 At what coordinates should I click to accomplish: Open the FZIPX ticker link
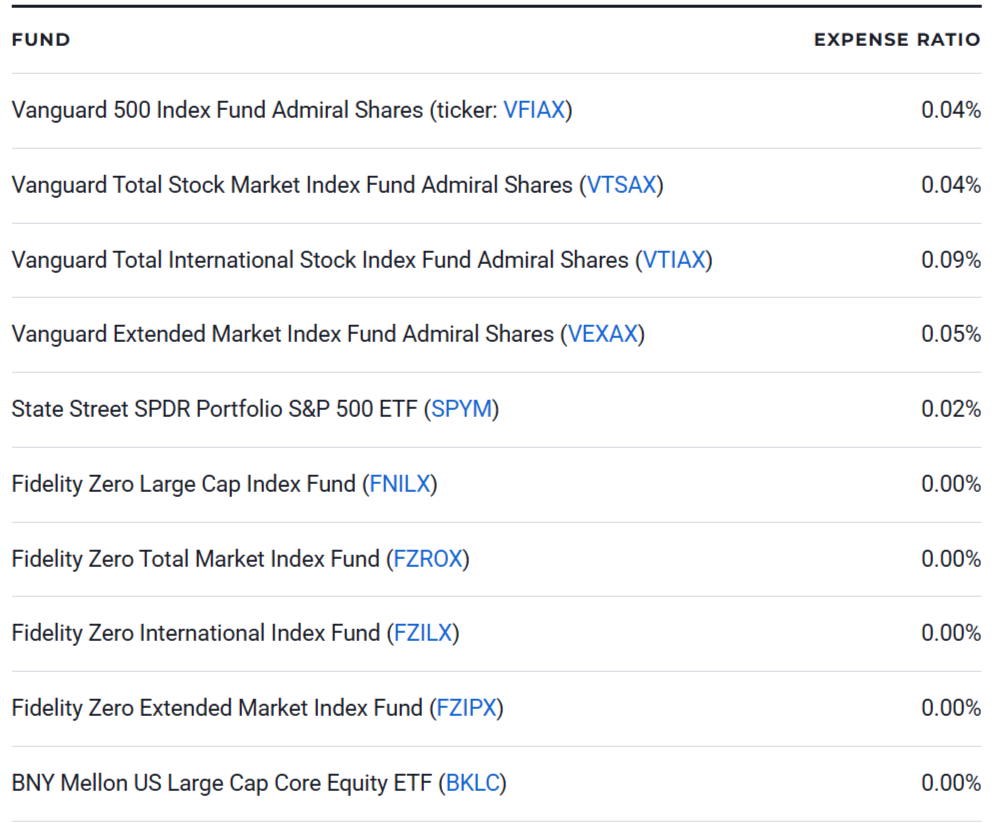pyautogui.click(x=466, y=708)
